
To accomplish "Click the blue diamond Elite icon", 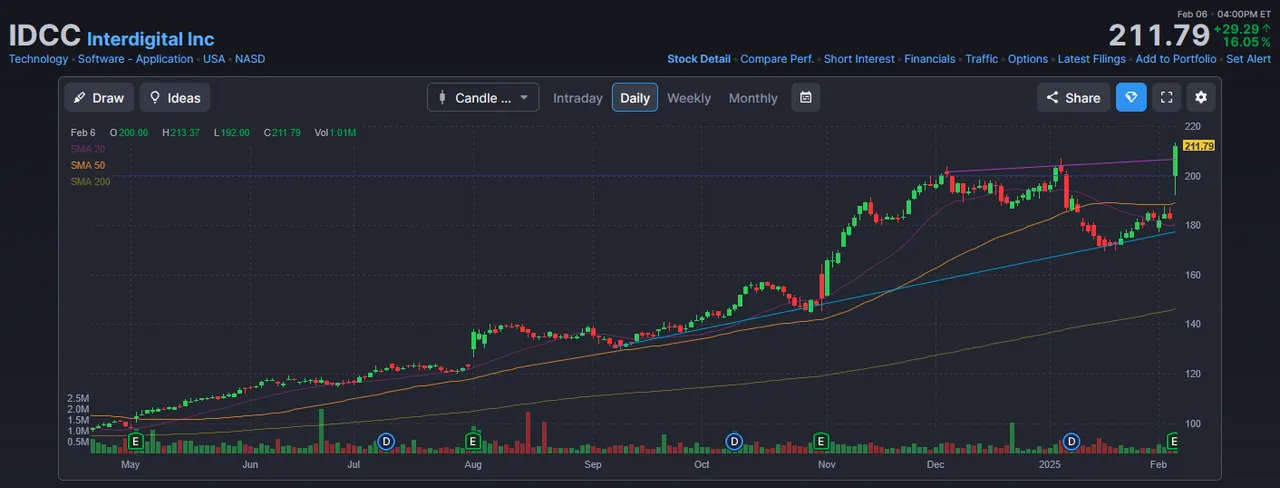I will [1132, 97].
